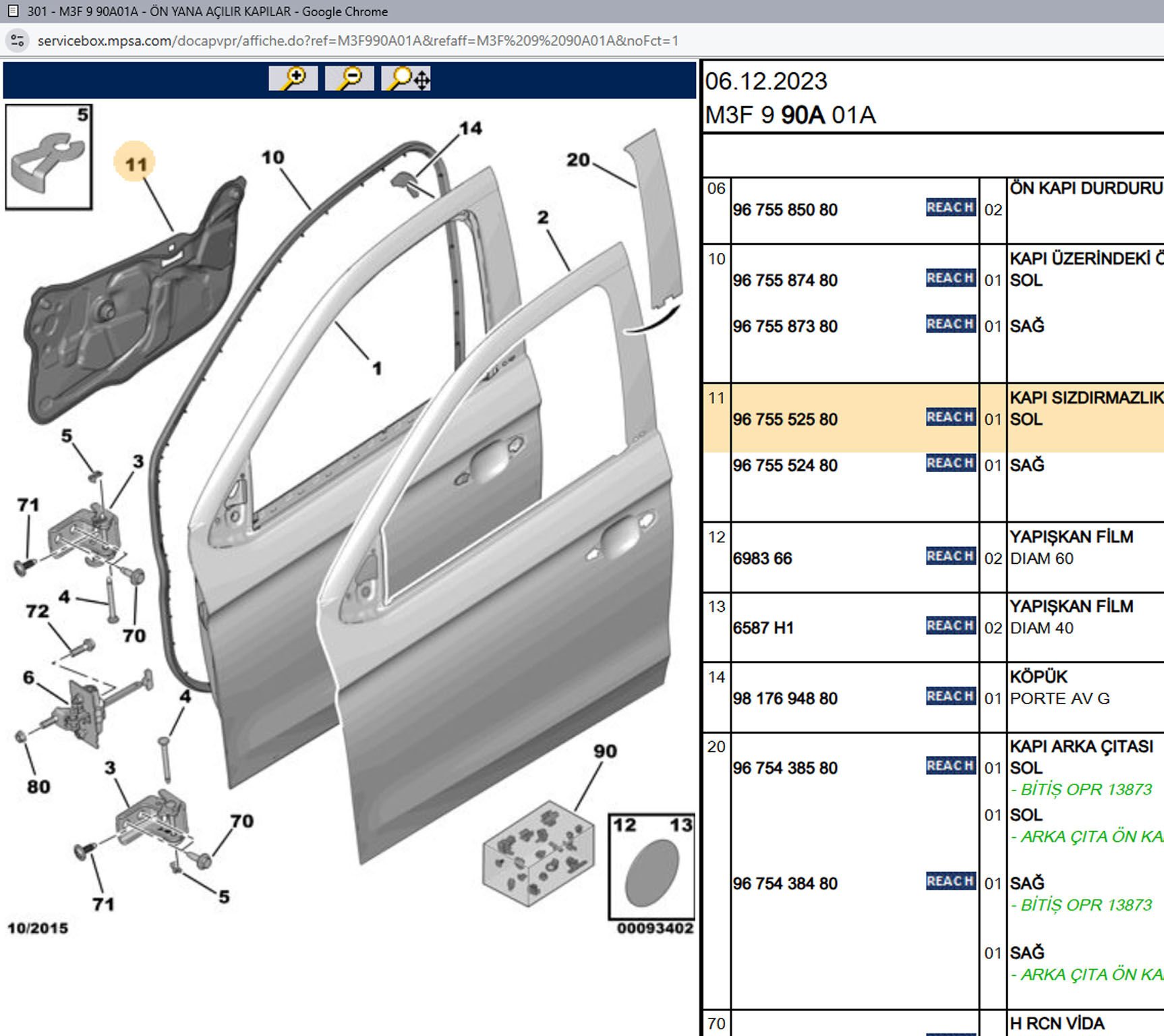Image resolution: width=1164 pixels, height=1036 pixels.
Task: Click the URL address bar
Action: click(357, 40)
